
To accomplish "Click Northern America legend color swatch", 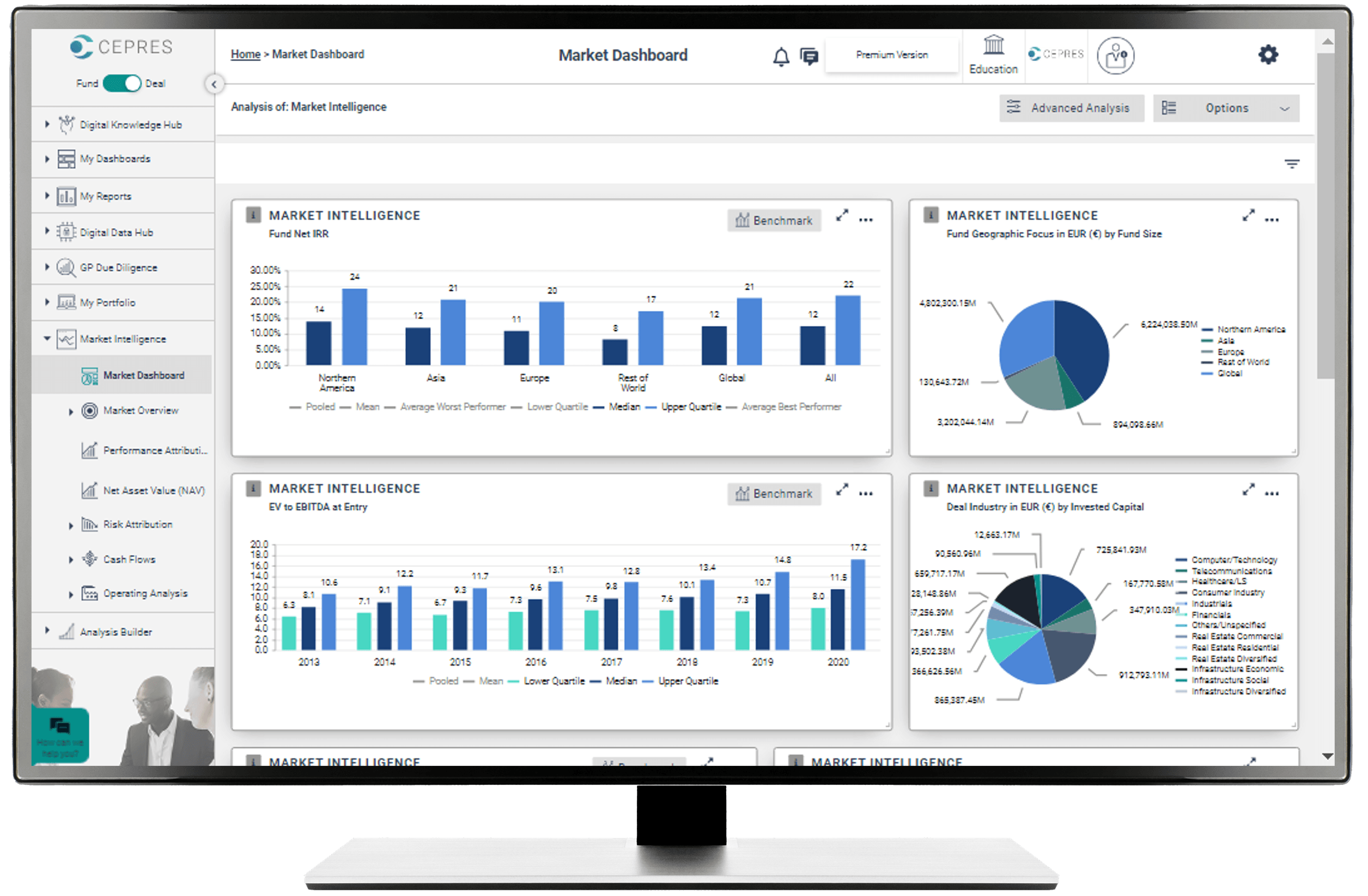I will (x=1207, y=330).
